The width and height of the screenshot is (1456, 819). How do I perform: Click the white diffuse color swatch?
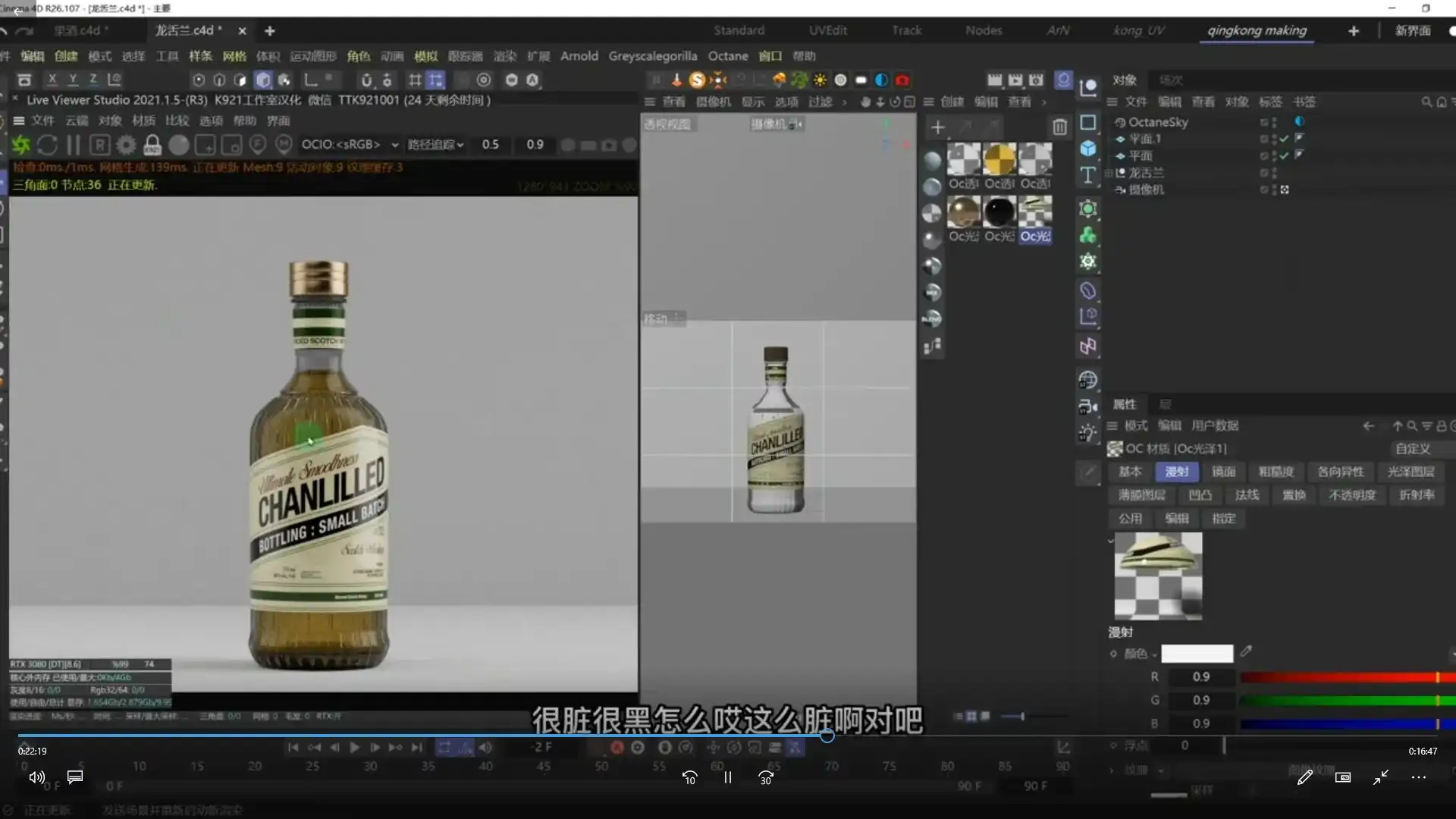(1197, 654)
